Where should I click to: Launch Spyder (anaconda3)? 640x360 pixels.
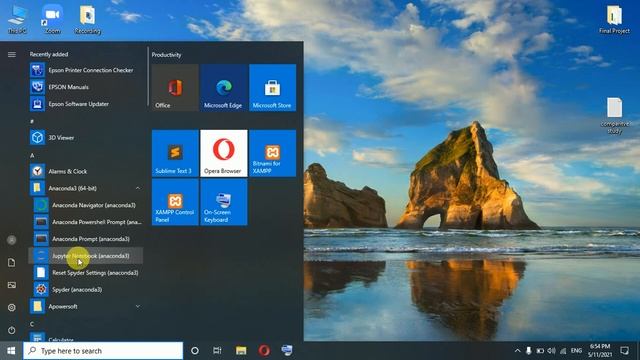pos(86,289)
